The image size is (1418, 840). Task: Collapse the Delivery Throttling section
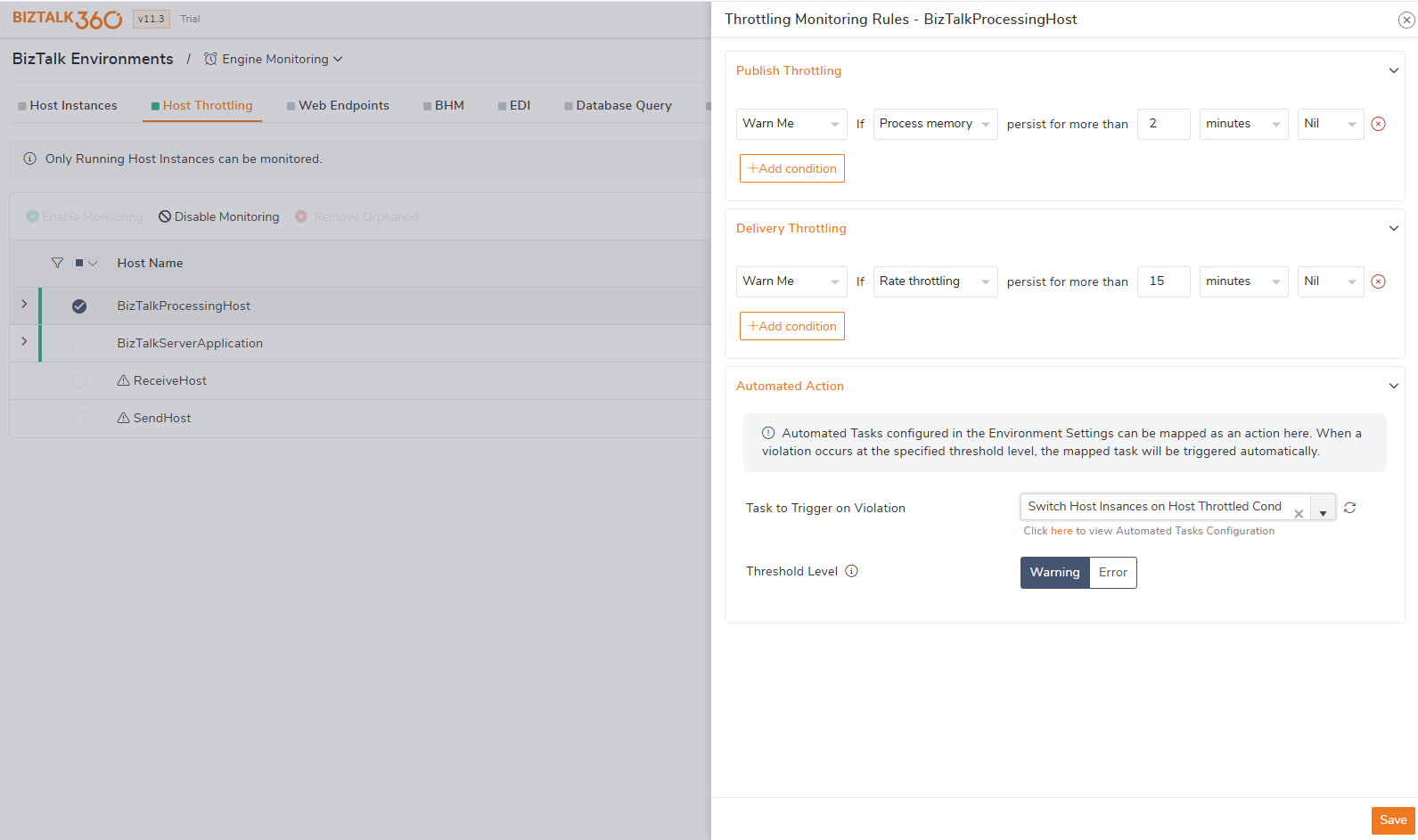(1394, 228)
